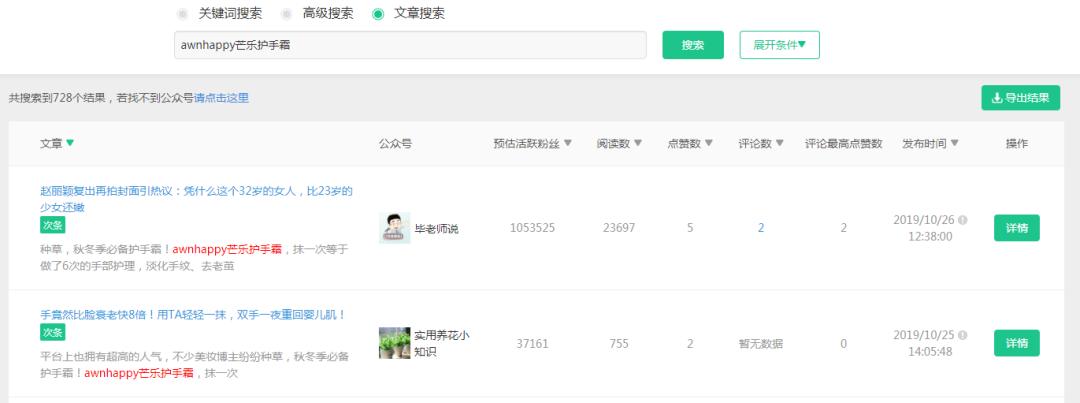Viewport: 1080px width, 403px height.
Task: Click the 1053525 follower count cell
Action: point(532,228)
